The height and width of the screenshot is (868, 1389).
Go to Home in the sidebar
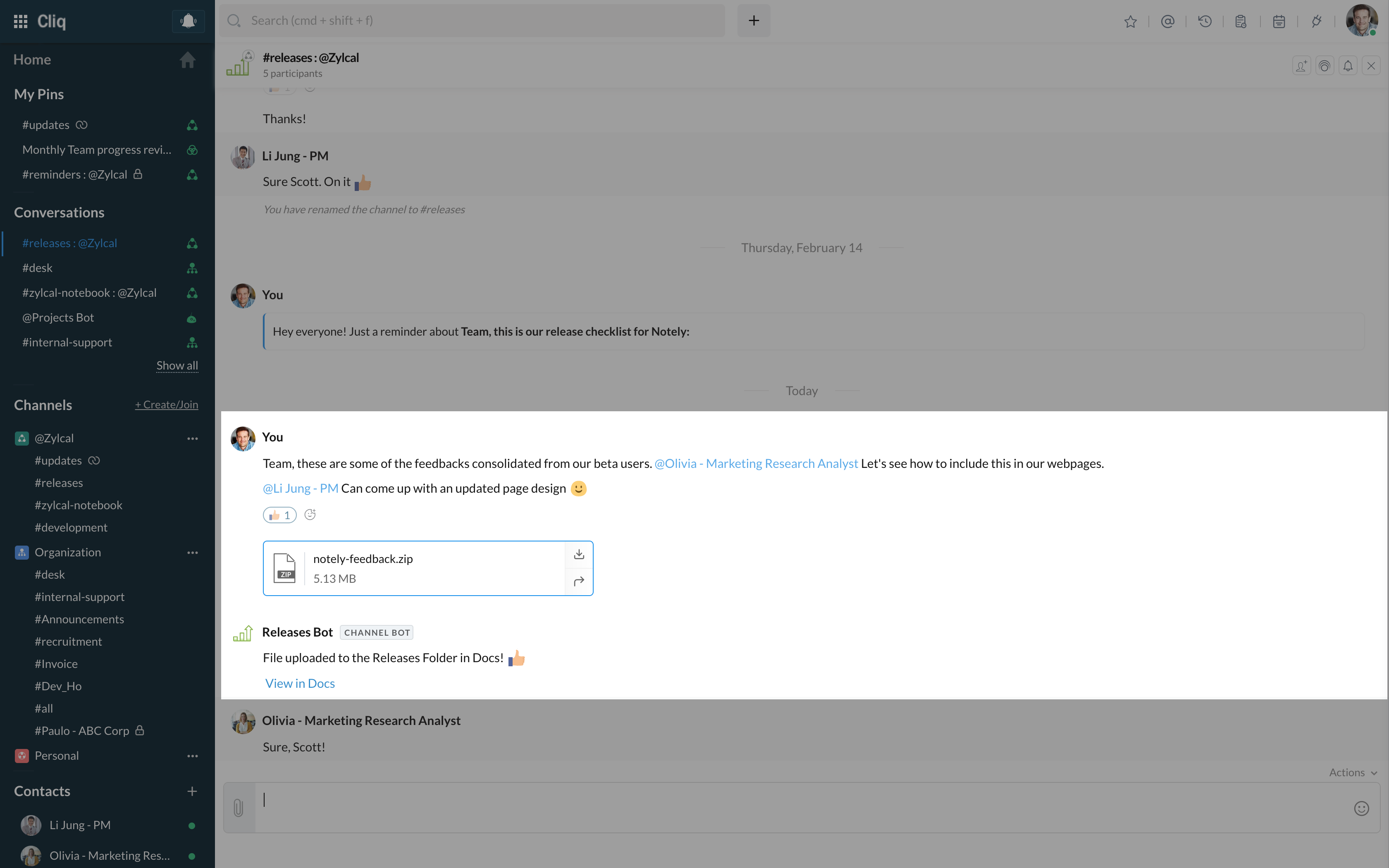[32, 60]
